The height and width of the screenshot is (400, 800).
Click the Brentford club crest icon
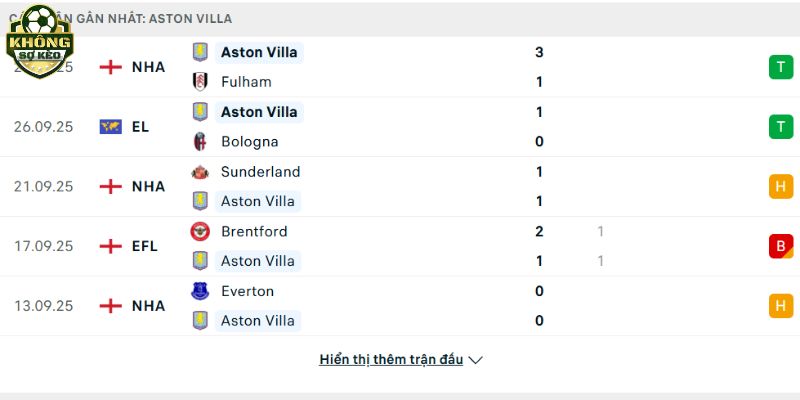(x=200, y=232)
